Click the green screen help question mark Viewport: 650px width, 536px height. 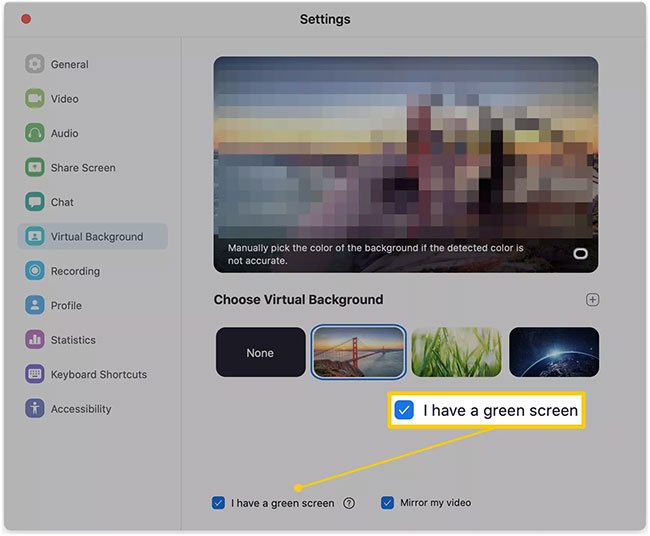(x=349, y=503)
